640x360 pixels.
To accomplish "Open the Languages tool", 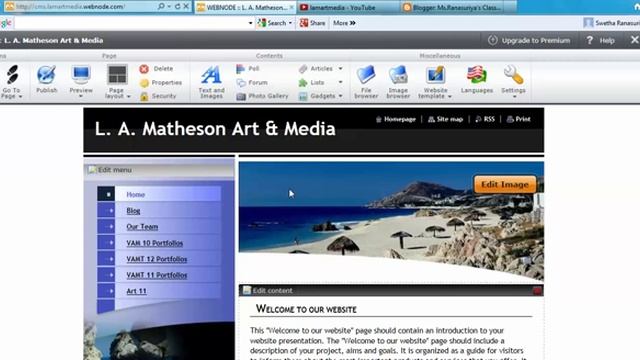I will [x=477, y=79].
